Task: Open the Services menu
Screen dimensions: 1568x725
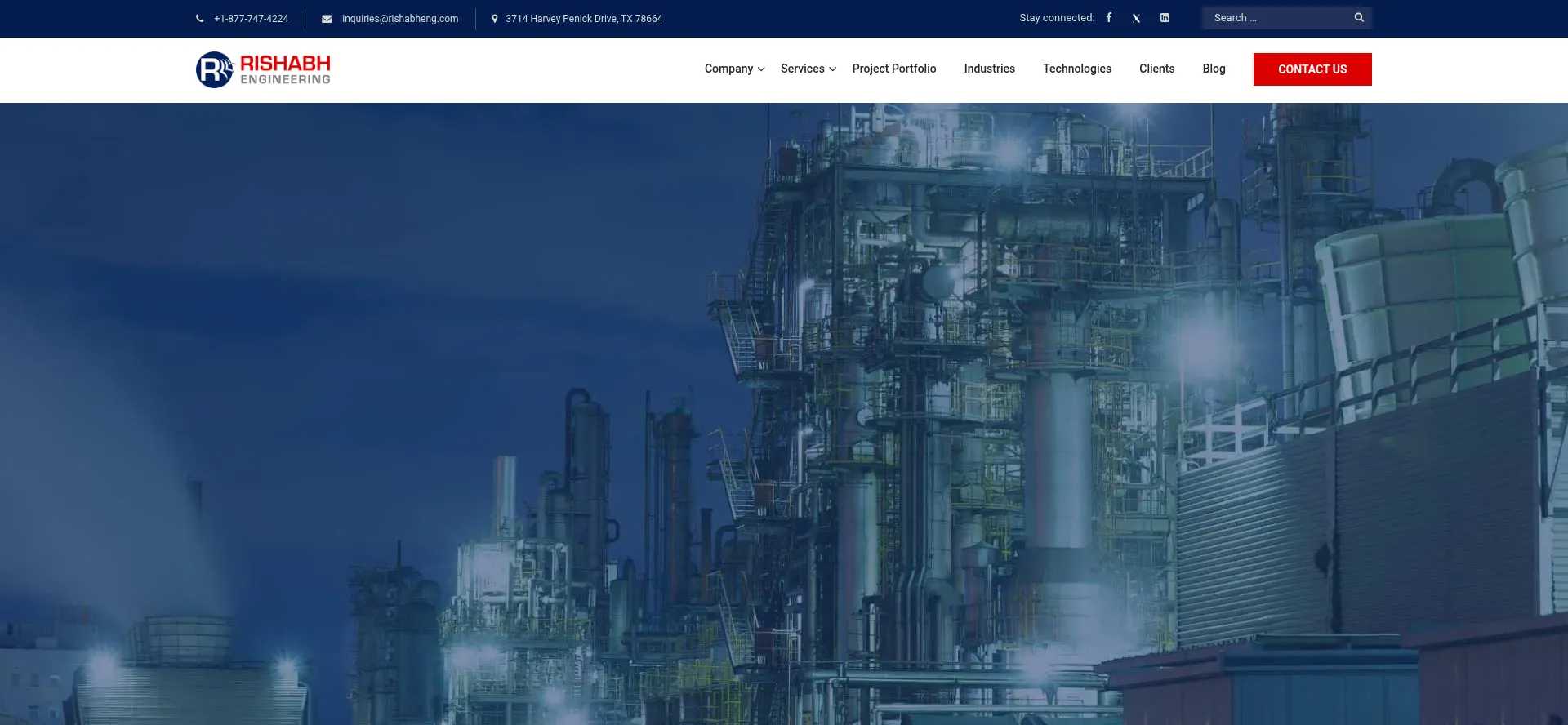Action: [x=802, y=69]
